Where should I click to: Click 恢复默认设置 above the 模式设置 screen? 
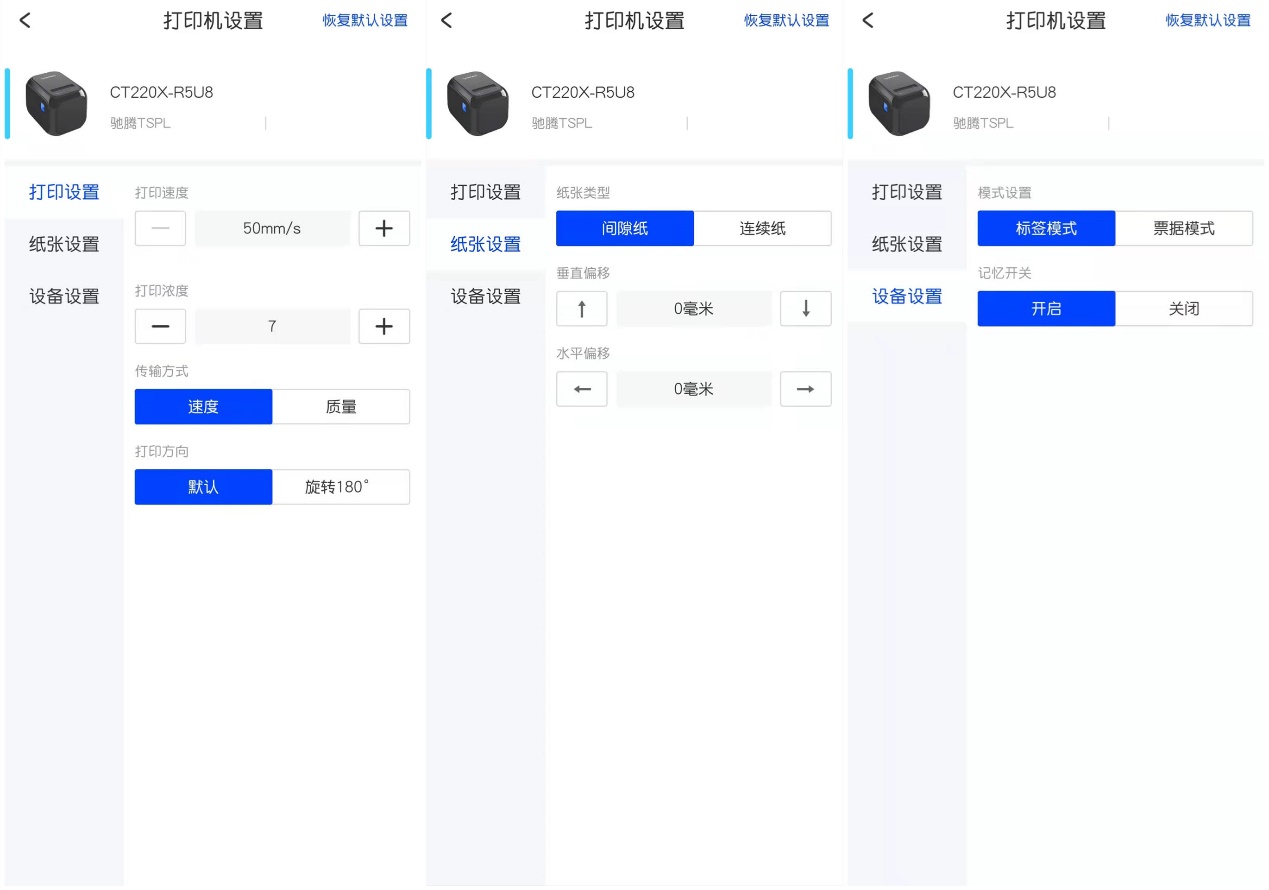pos(1208,20)
